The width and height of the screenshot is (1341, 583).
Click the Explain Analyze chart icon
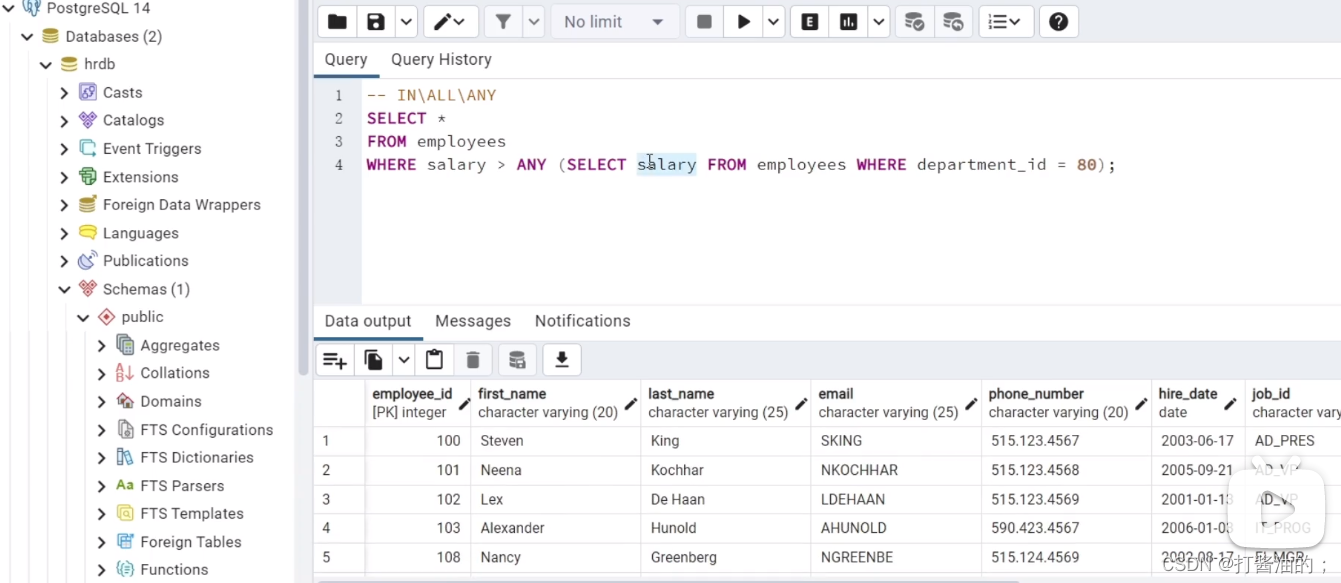(848, 22)
